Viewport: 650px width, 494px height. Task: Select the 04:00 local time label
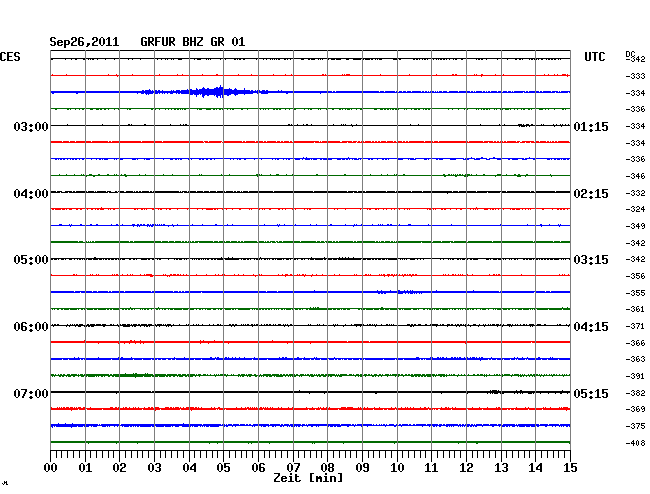(31, 194)
